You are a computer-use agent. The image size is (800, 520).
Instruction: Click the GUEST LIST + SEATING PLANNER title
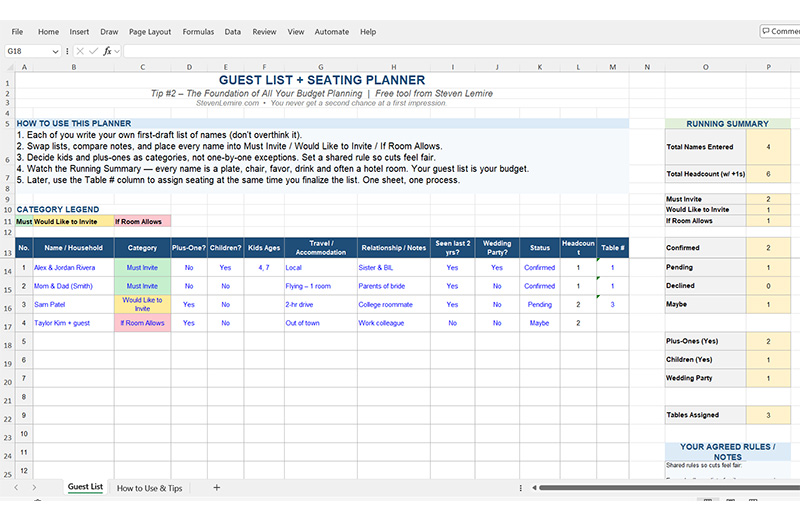point(322,80)
